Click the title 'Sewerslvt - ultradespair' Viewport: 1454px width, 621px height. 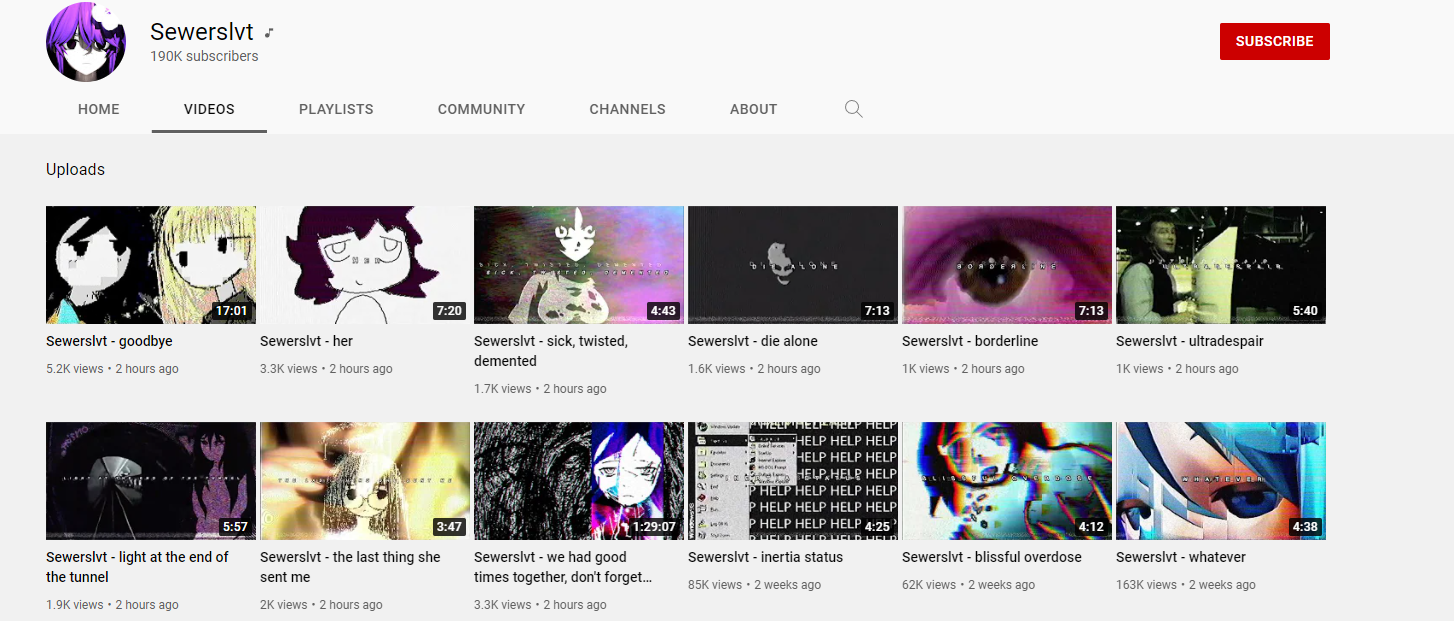[1190, 341]
